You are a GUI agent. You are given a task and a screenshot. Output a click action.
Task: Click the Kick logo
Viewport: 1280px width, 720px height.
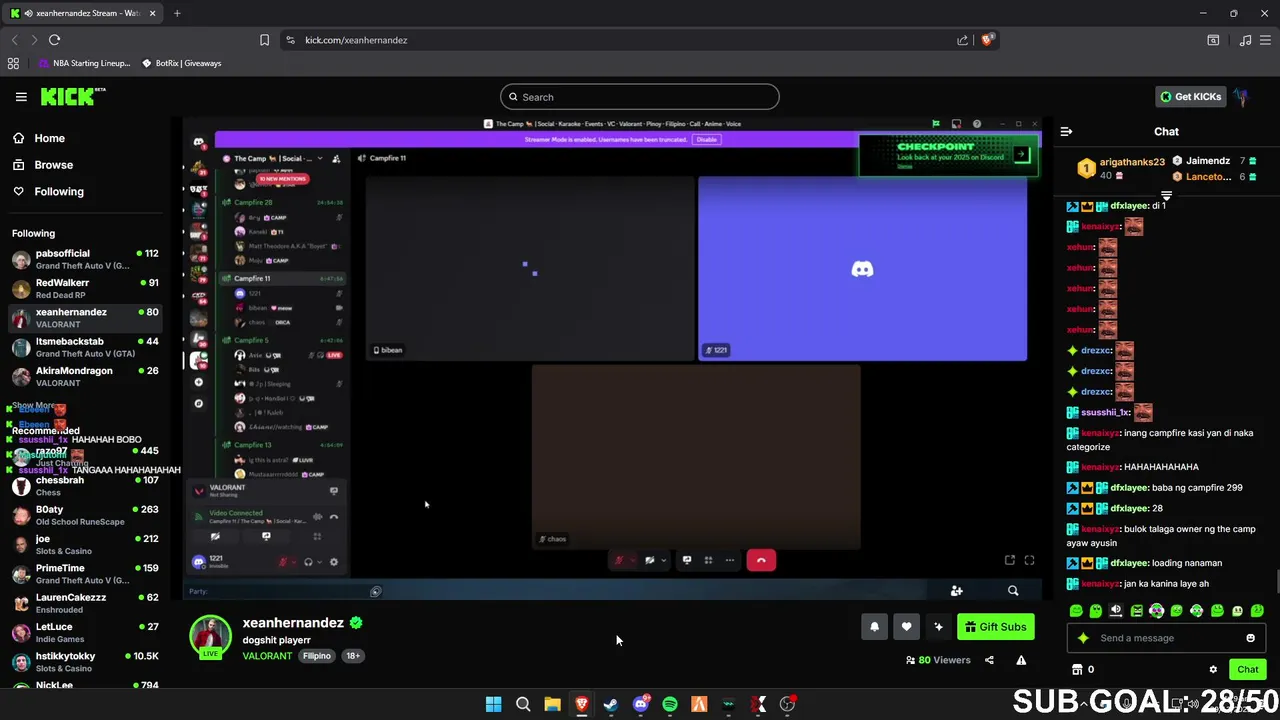(73, 96)
